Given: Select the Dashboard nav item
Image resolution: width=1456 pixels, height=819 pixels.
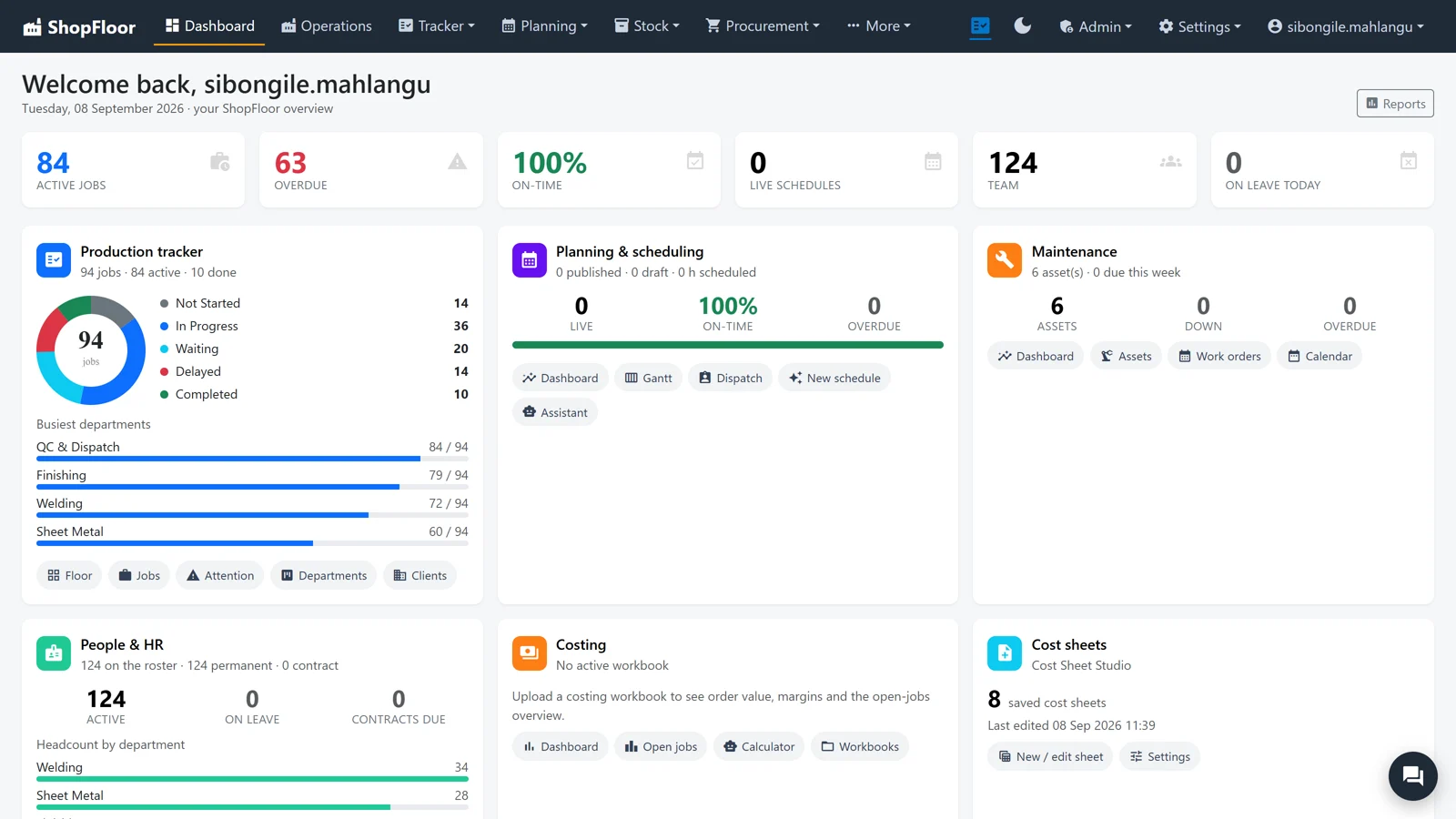Looking at the screenshot, I should (x=210, y=25).
